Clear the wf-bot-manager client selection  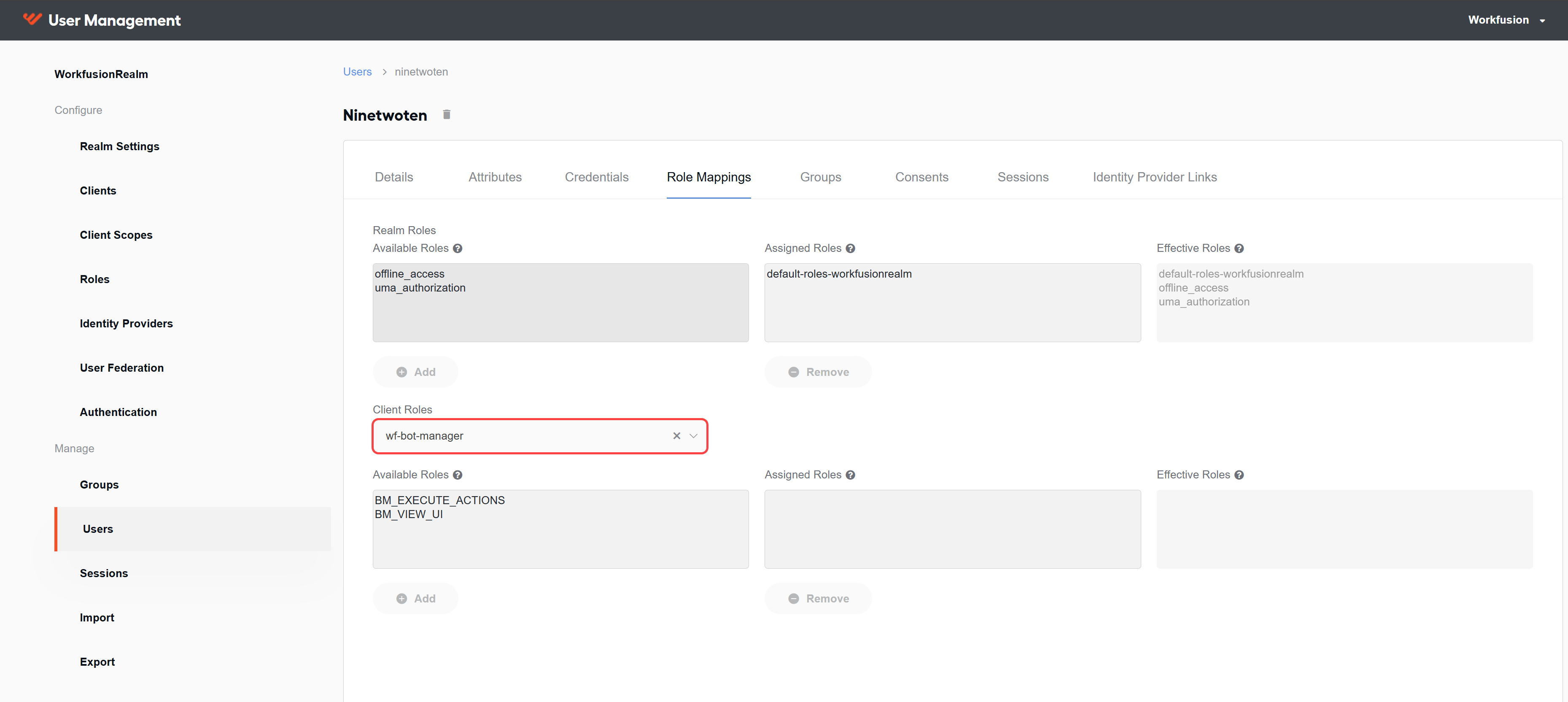click(x=676, y=436)
